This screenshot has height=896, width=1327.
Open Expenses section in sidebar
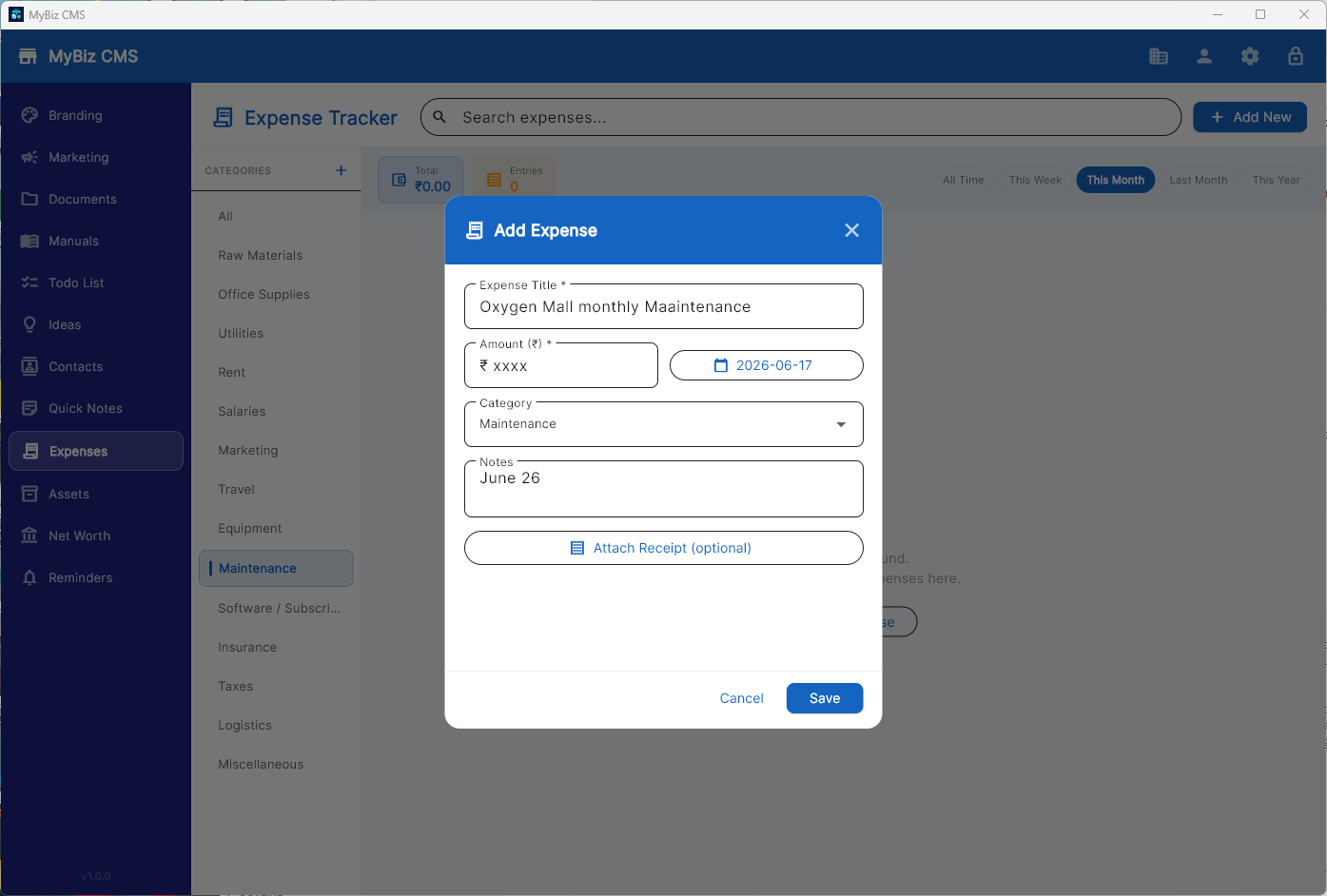[x=96, y=451]
